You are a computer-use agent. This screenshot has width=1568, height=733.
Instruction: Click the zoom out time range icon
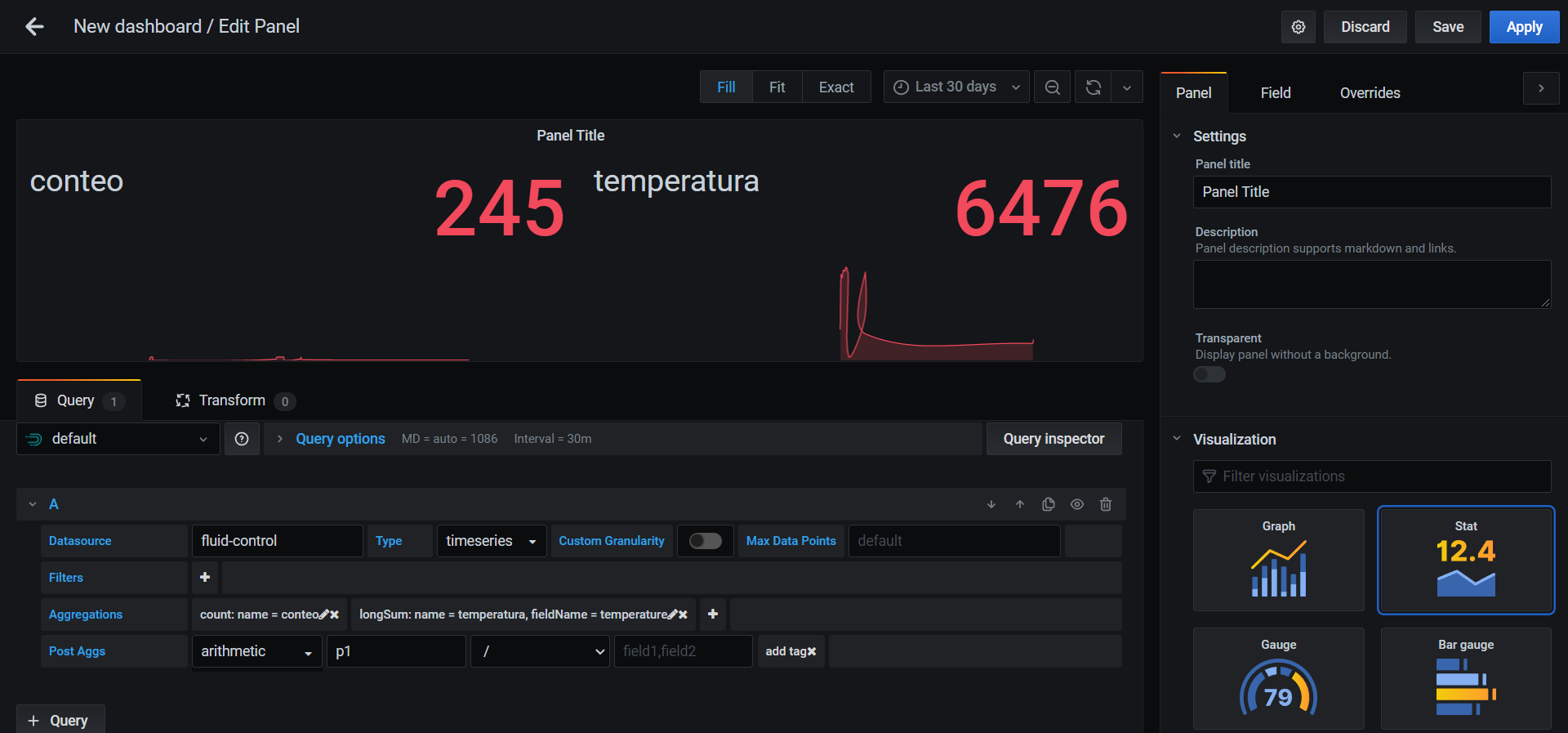click(x=1053, y=87)
